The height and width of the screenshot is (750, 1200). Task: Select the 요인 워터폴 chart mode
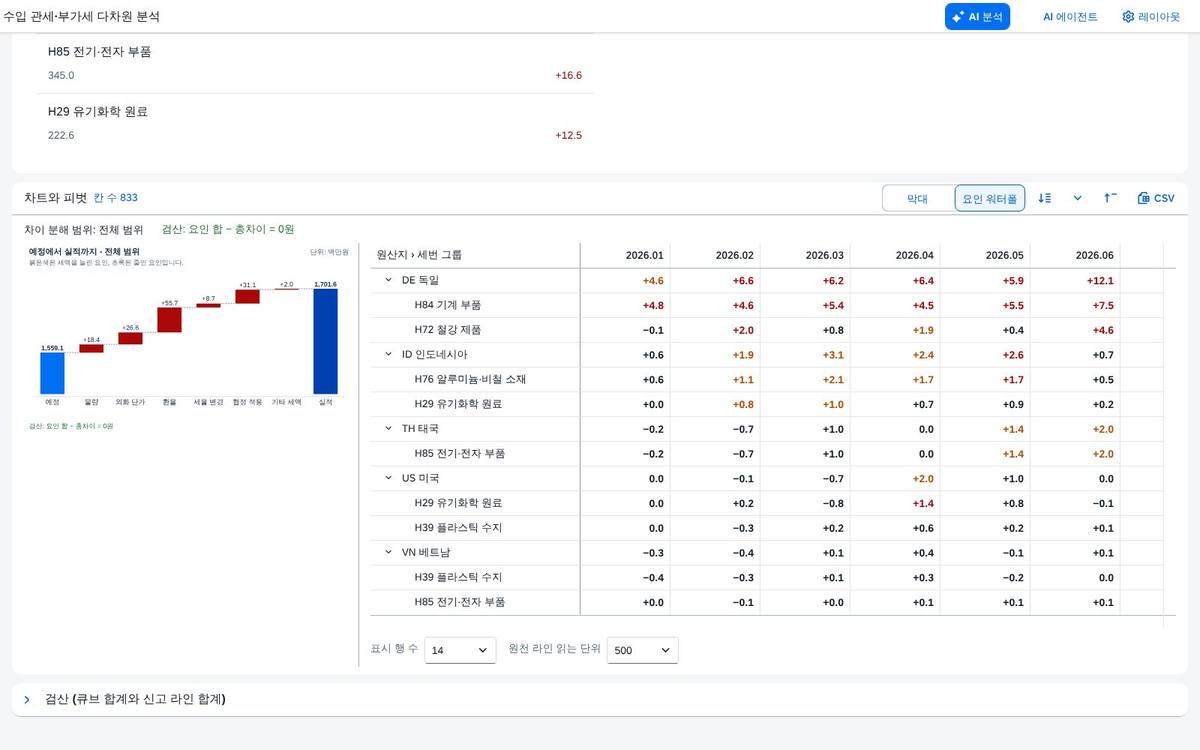990,199
